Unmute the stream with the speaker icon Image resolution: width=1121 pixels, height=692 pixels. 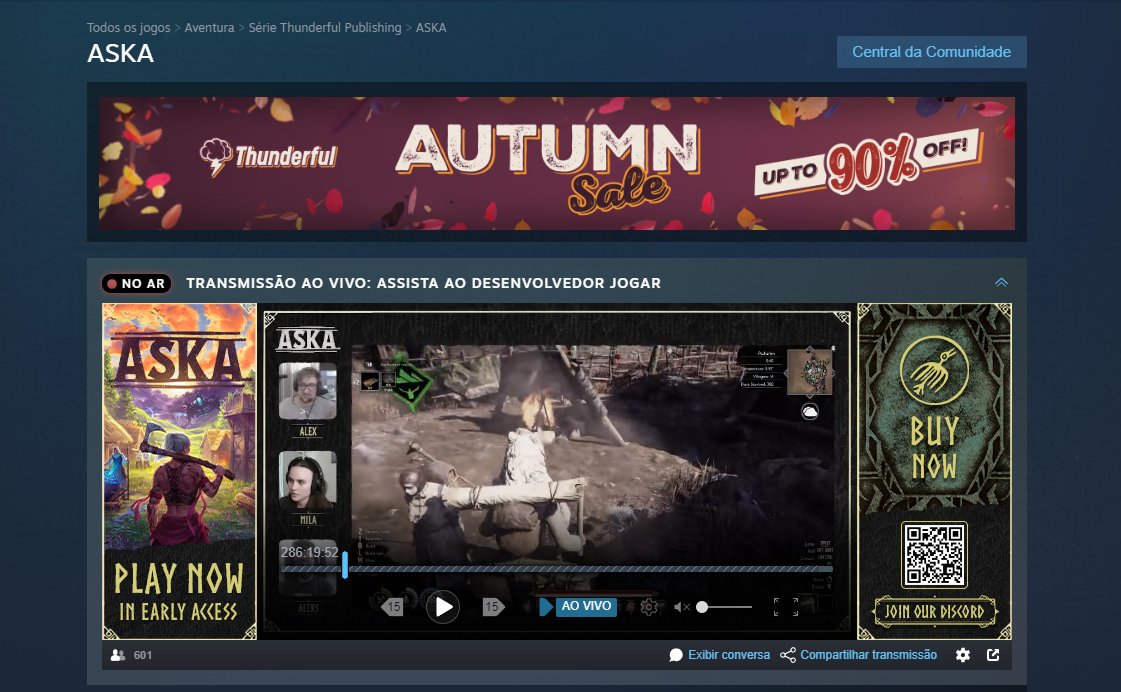681,607
